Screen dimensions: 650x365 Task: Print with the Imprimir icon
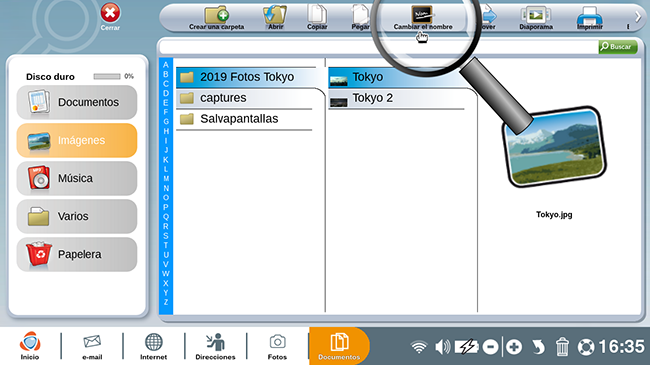point(589,18)
